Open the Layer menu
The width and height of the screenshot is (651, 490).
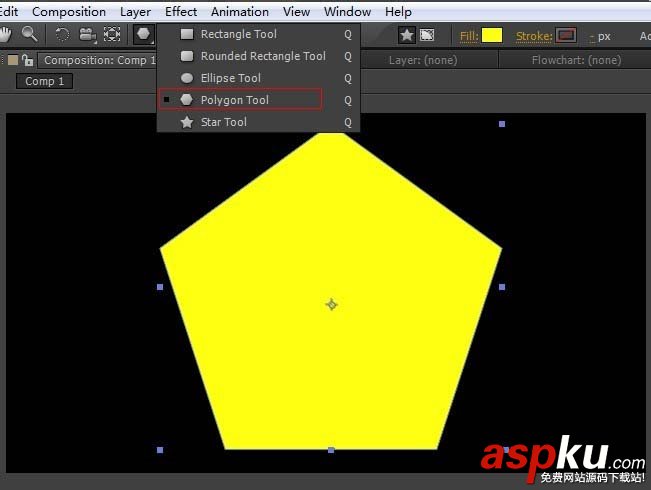click(135, 12)
